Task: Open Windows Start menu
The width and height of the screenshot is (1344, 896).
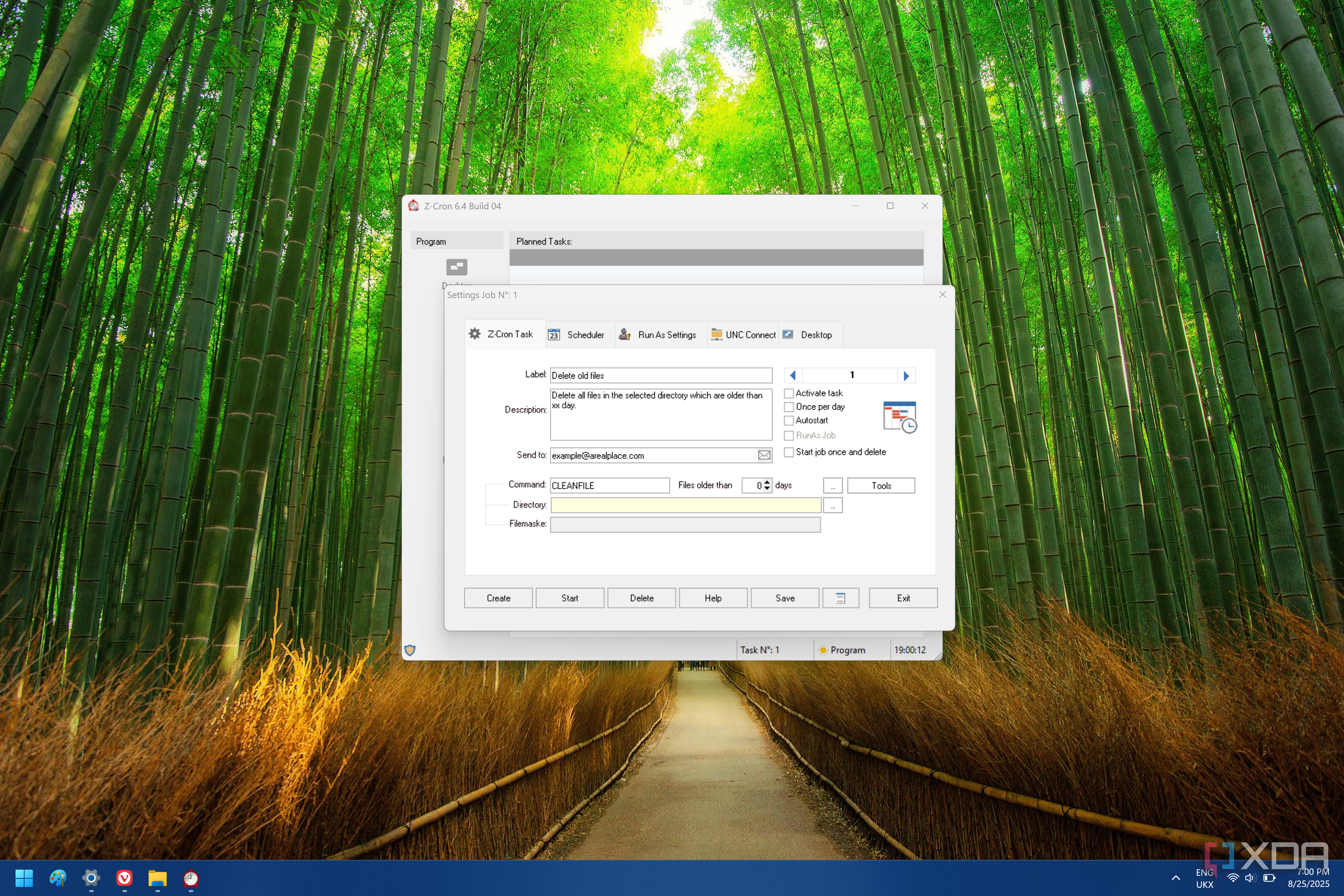Action: [24, 878]
